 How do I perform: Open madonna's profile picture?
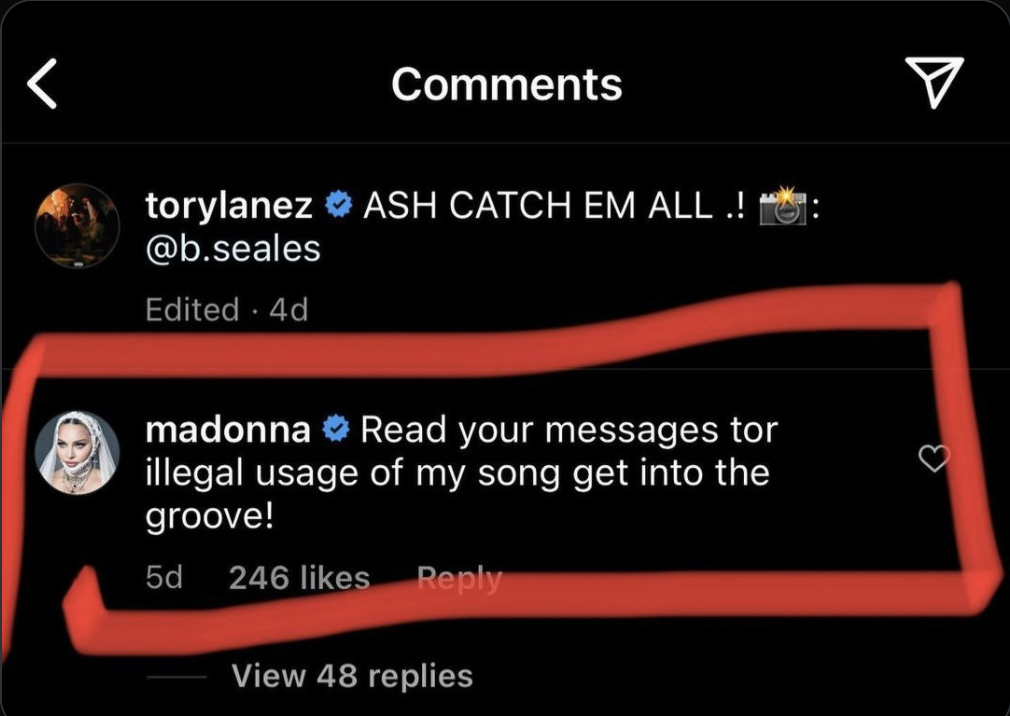point(77,453)
